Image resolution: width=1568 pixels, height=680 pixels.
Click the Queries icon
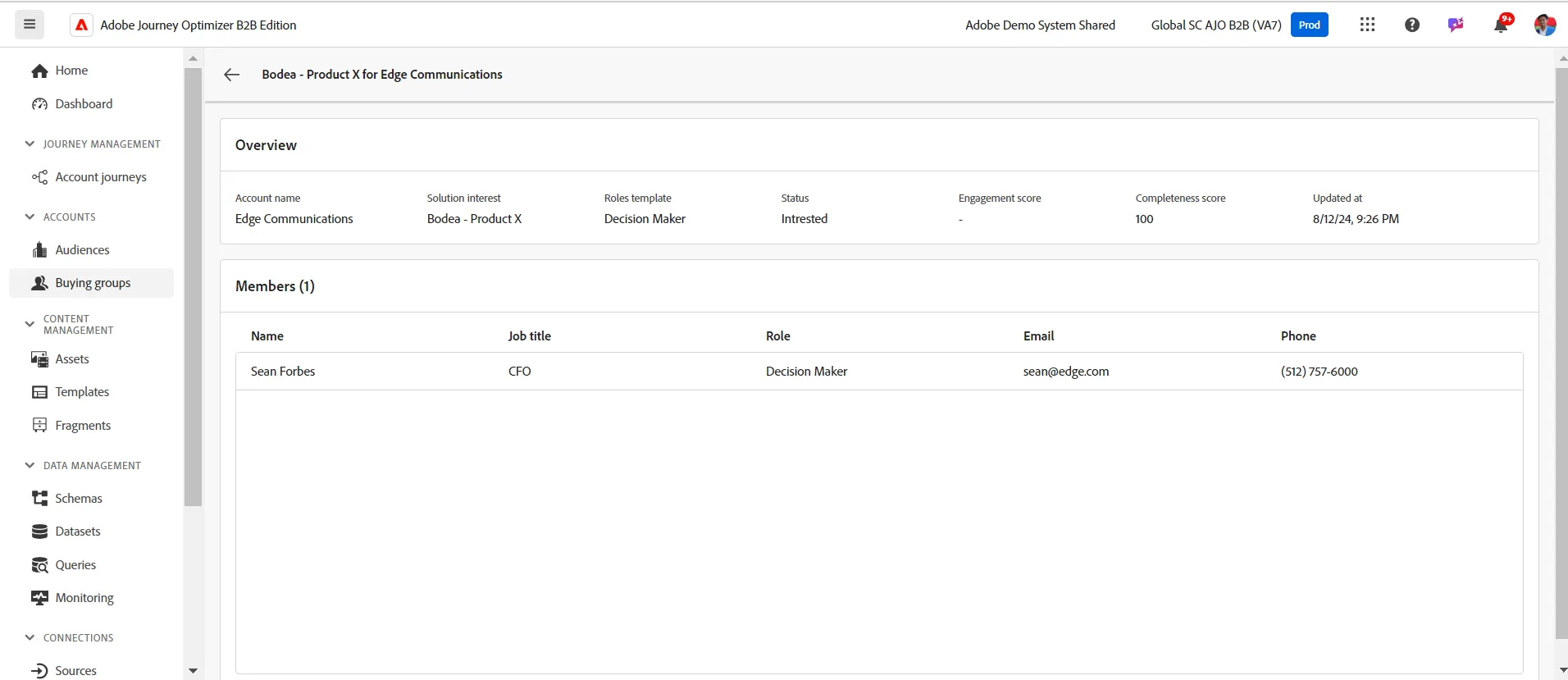(39, 565)
